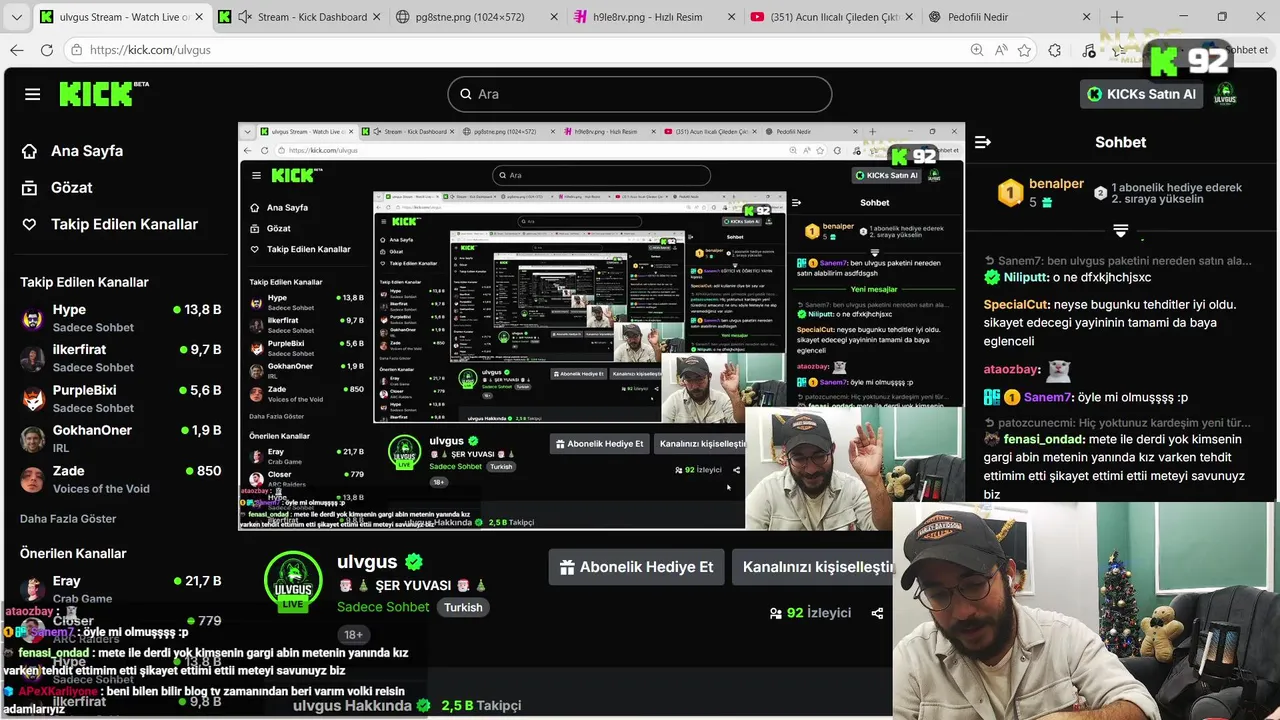Click the browser back arrow

click(17, 50)
